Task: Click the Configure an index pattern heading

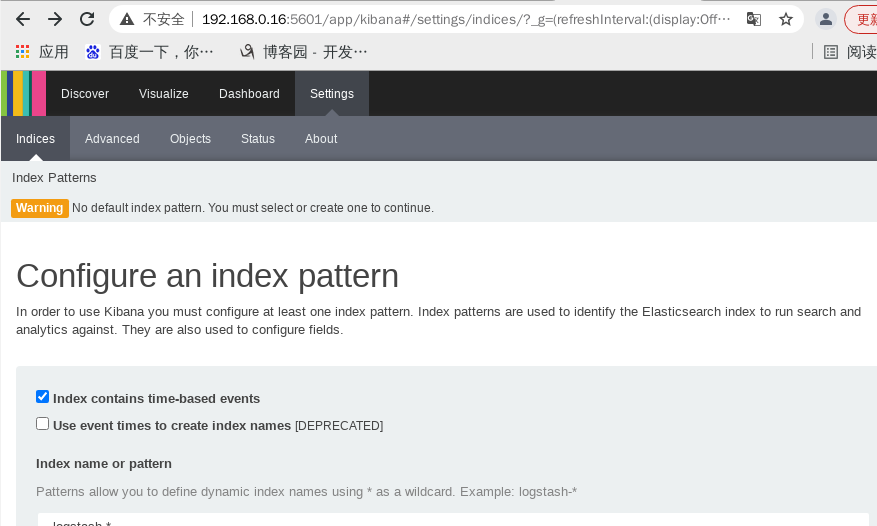Action: (x=207, y=276)
